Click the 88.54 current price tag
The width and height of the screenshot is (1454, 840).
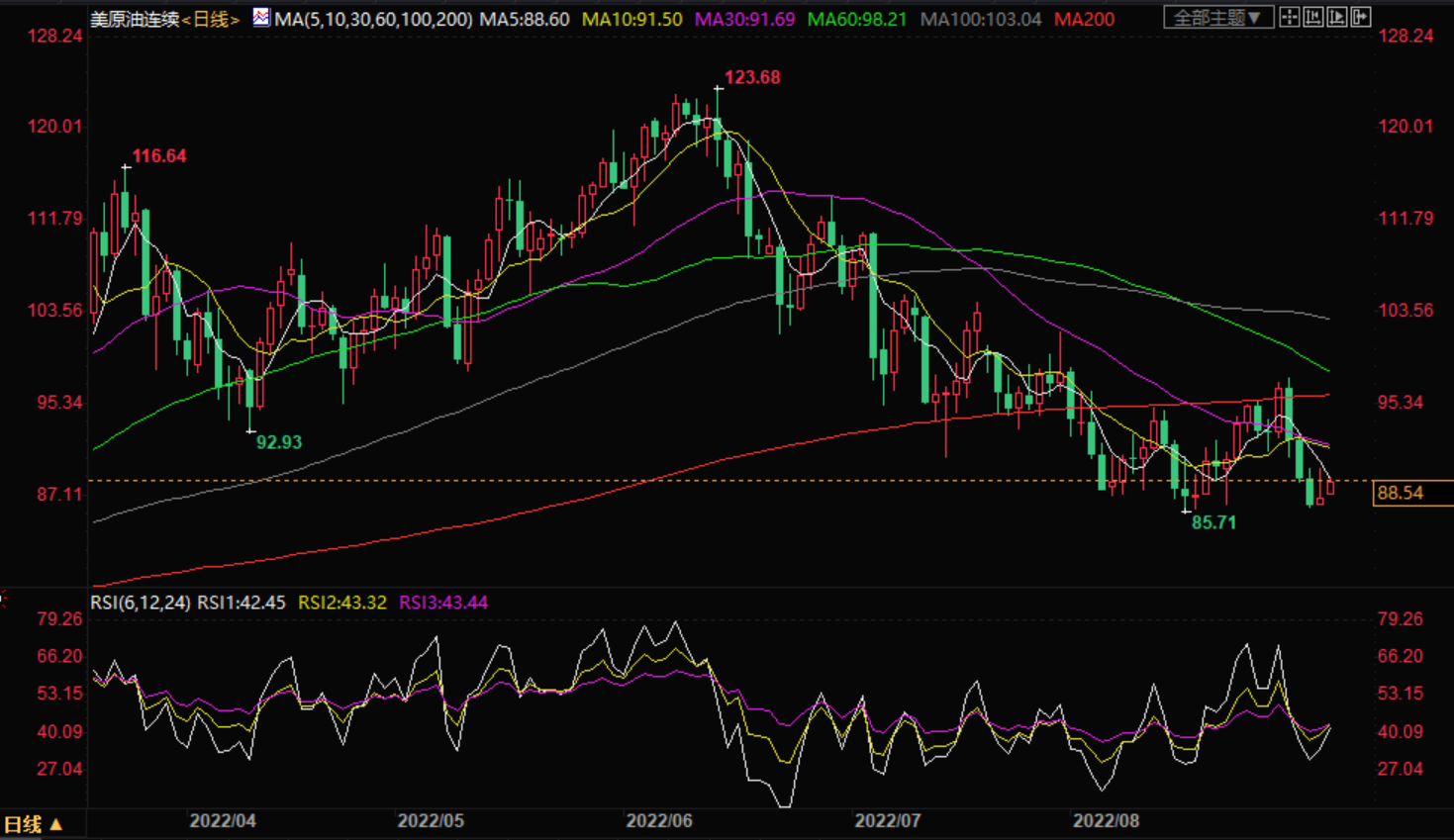pos(1400,493)
